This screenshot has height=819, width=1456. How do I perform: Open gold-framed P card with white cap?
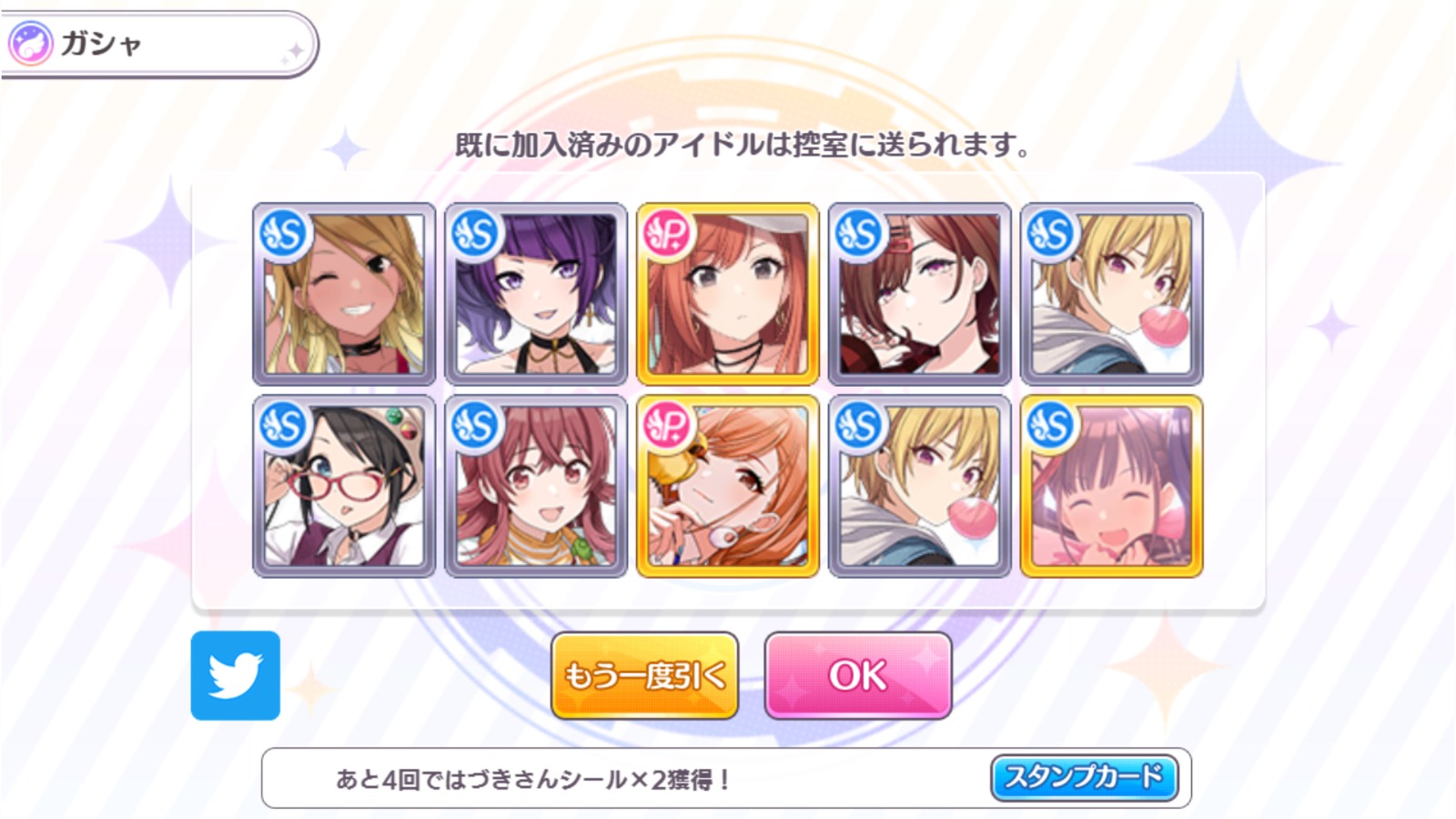[728, 294]
